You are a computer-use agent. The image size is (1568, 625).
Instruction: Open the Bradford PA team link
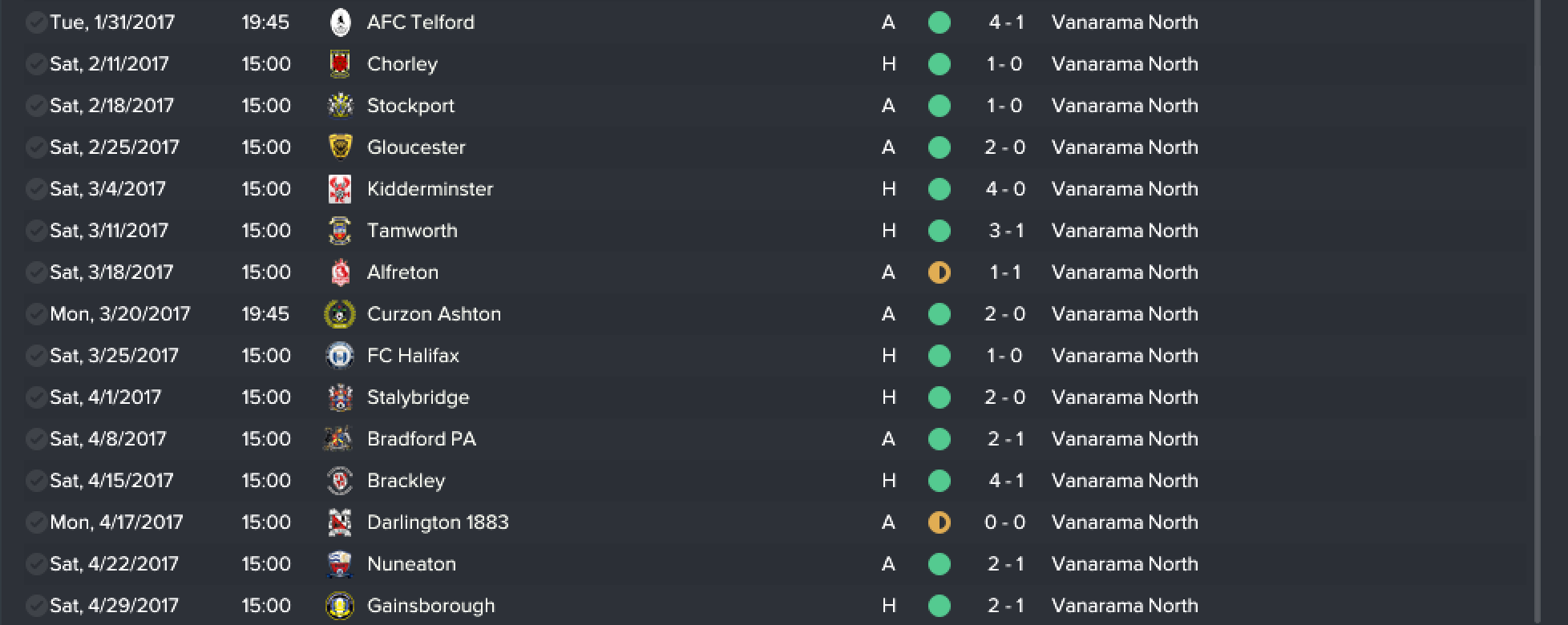point(422,439)
